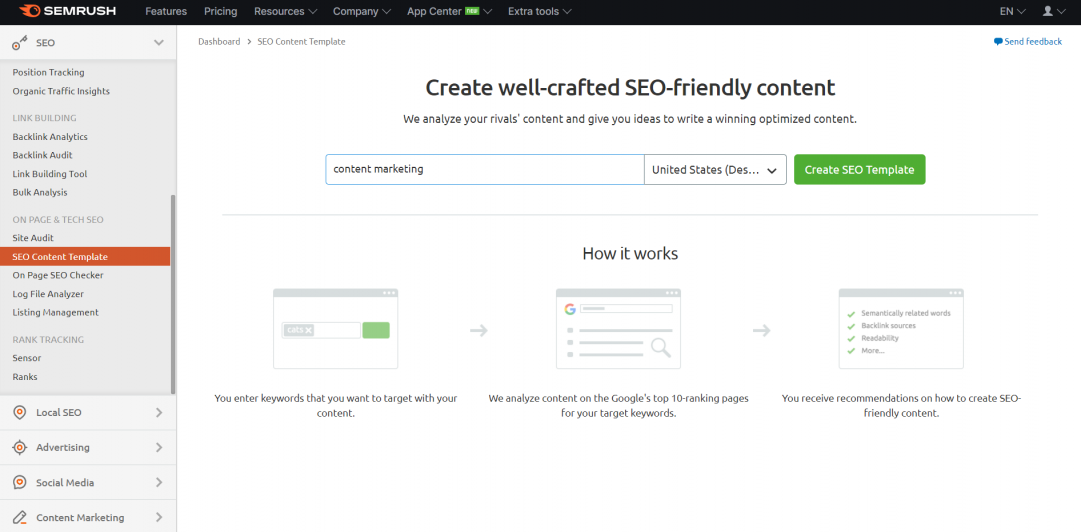Select SEO Content Template in sidebar
Image resolution: width=1081 pixels, height=532 pixels.
[x=85, y=257]
